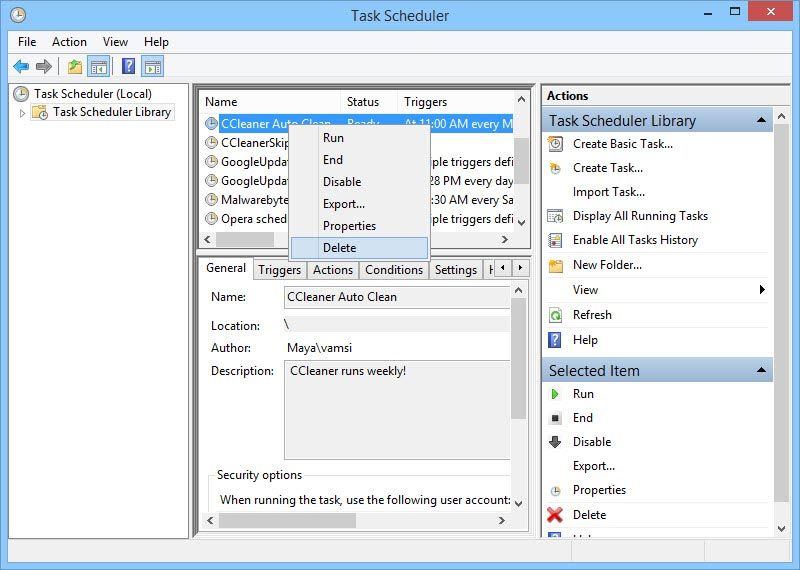800x570 pixels.
Task: Choose Disable from the context menu
Action: click(359, 182)
